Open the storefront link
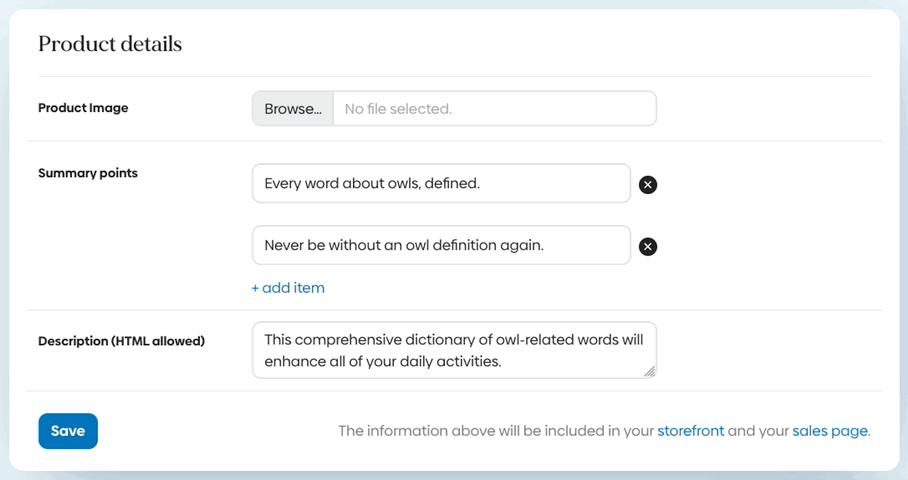Viewport: 908px width, 480px height. 690,431
